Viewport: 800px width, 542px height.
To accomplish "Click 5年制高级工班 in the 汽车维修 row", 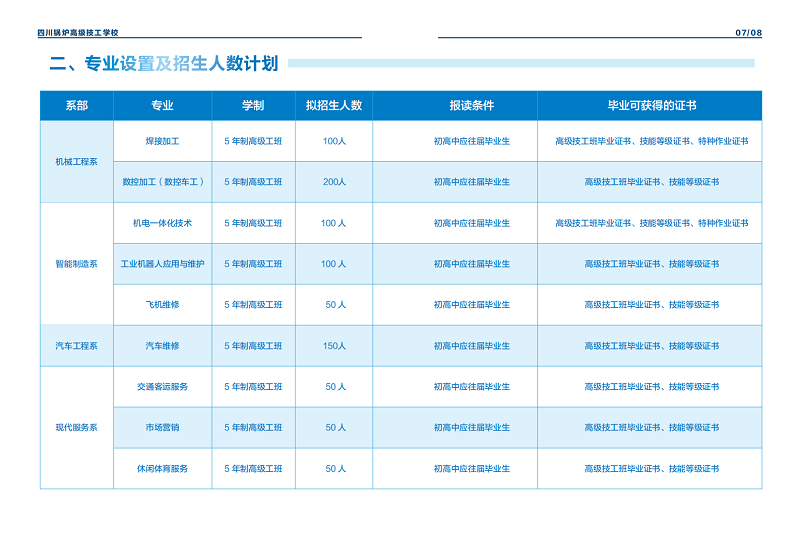I will pyautogui.click(x=253, y=346).
